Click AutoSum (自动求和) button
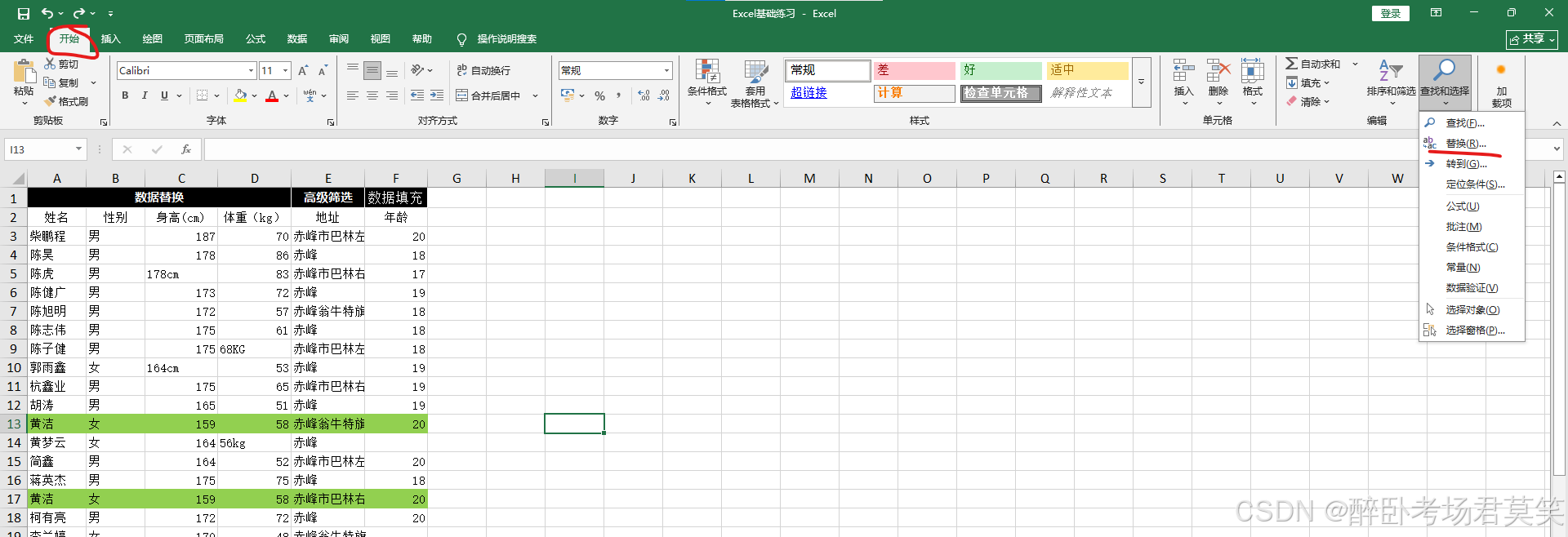 [x=1313, y=64]
